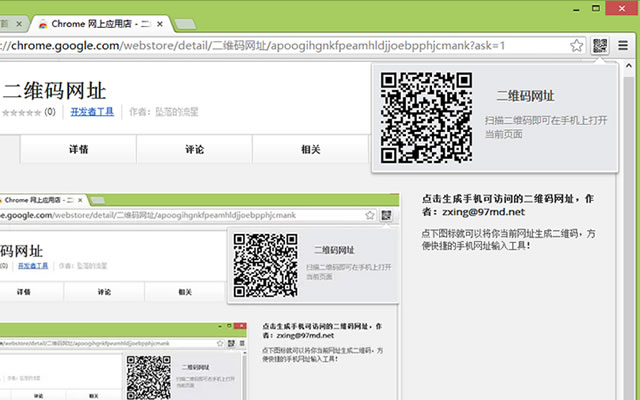This screenshot has height=400, width=640.
Task: Click the zxing@97md.net author description text
Action: point(508,205)
